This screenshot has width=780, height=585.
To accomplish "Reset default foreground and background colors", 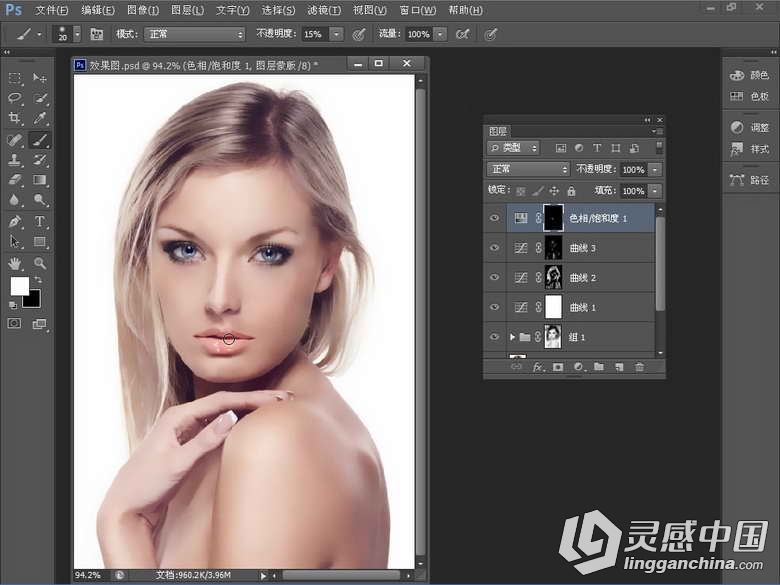I will pyautogui.click(x=13, y=304).
